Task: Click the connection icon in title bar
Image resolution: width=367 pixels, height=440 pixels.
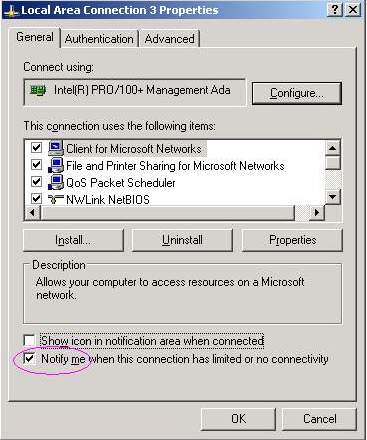Action: tap(11, 11)
